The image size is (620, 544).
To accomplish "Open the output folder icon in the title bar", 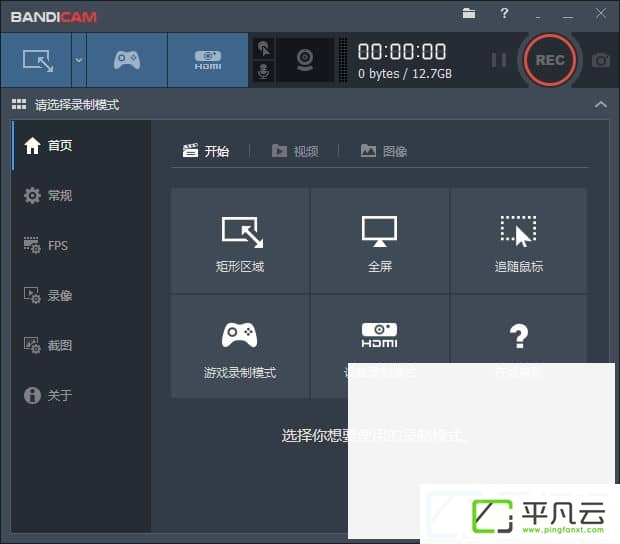I will point(469,13).
